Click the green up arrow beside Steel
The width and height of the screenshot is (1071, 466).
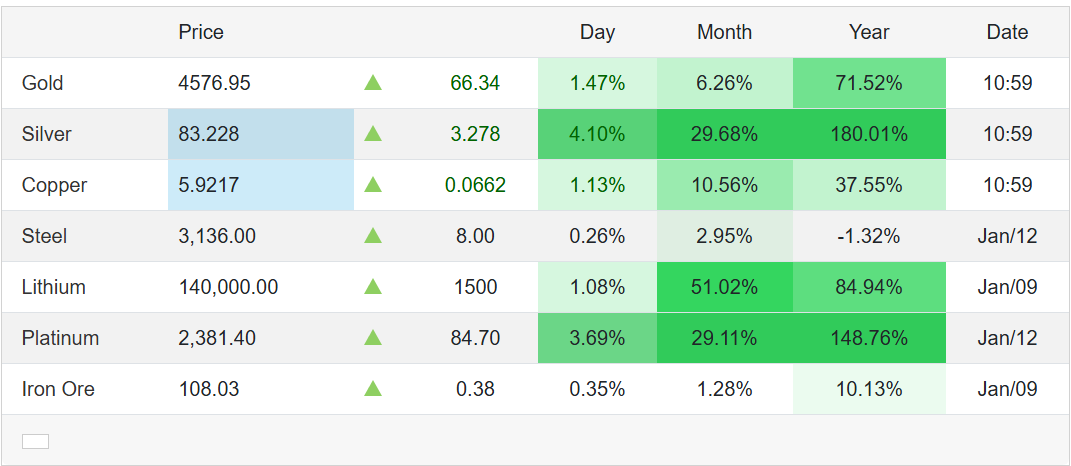[x=373, y=236]
